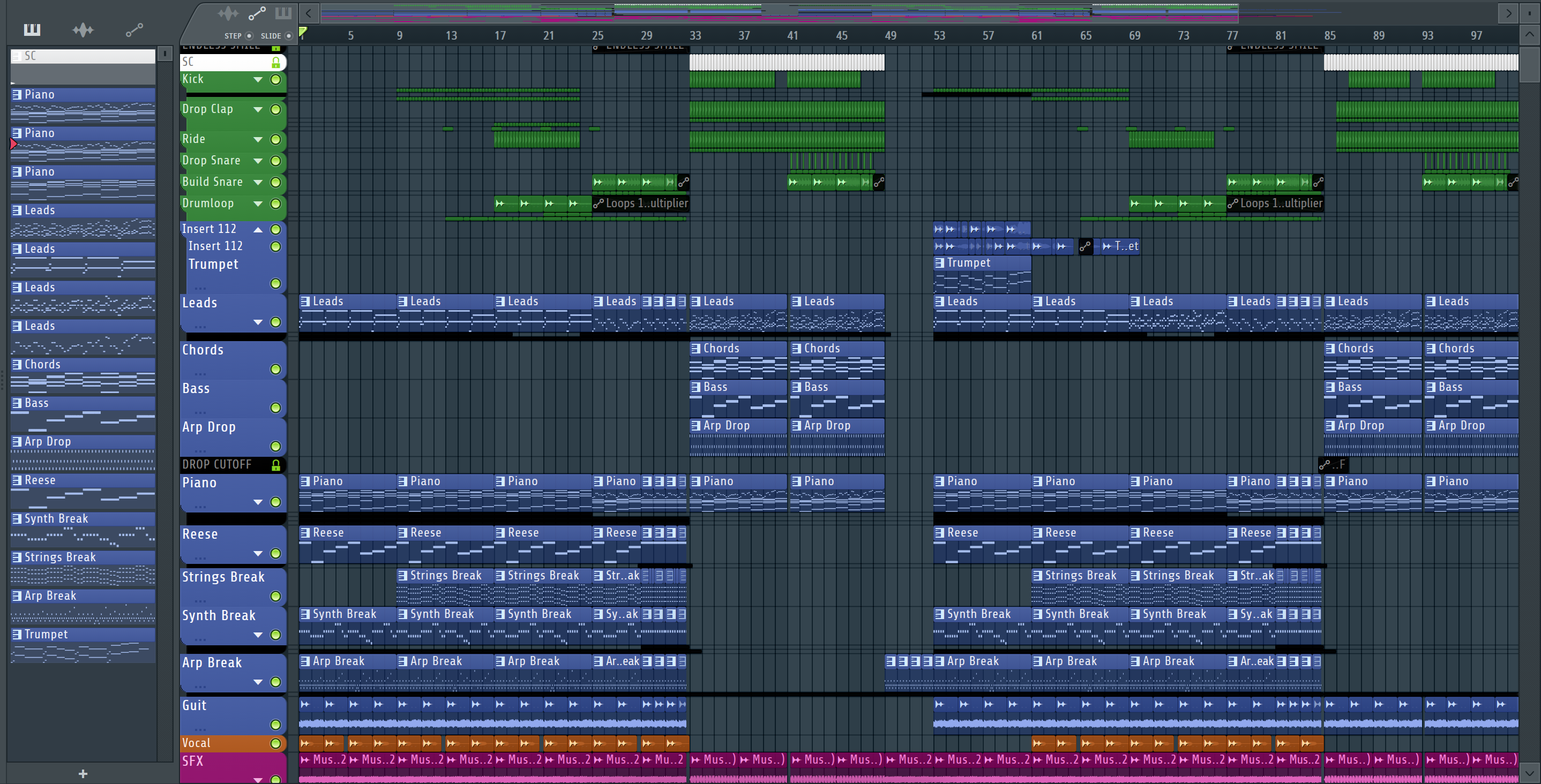The image size is (1541, 784).
Task: Expand the Drumloop track group arrow
Action: point(258,204)
